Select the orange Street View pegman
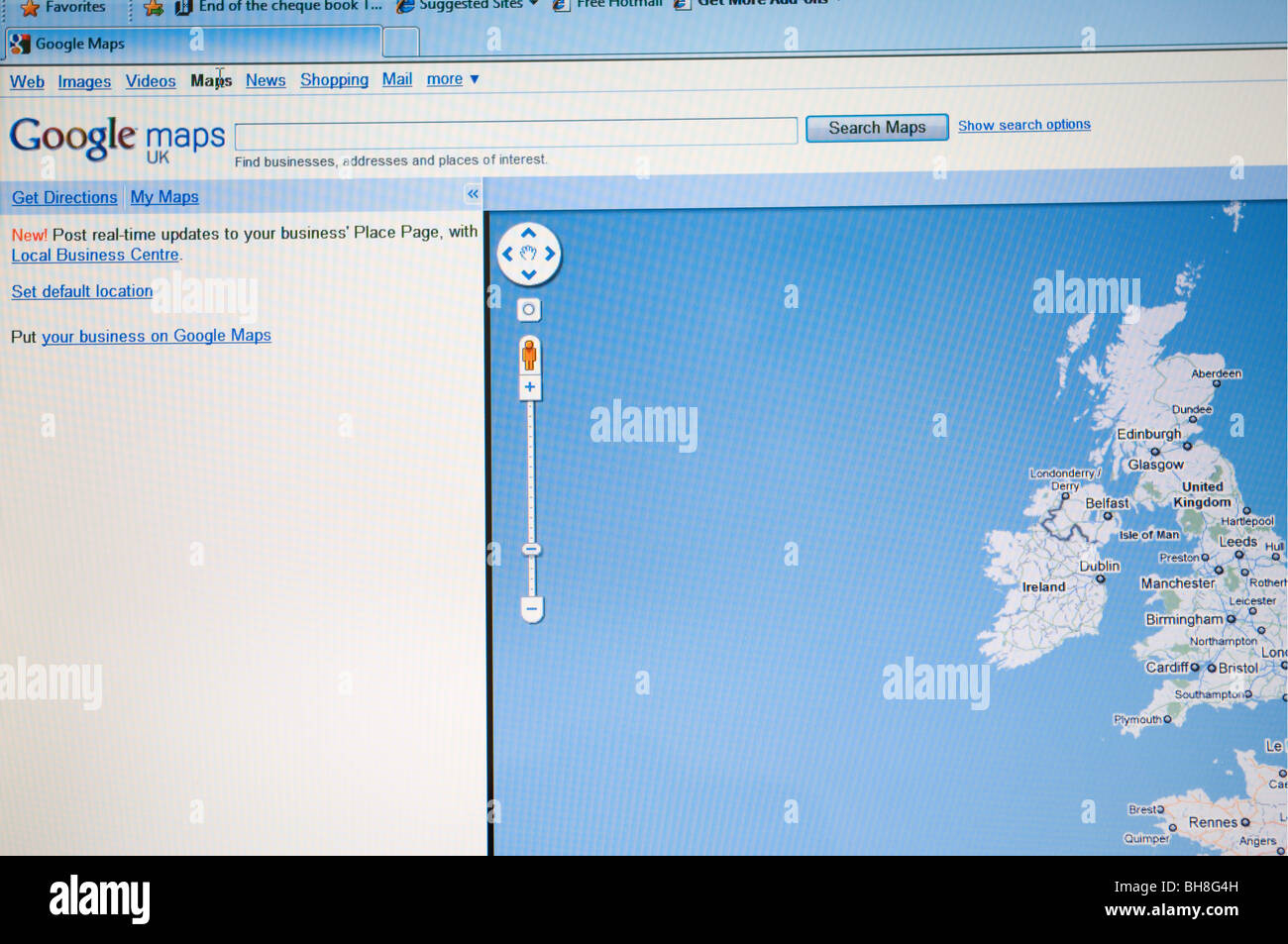Screen dimensions: 1288x944 [x=529, y=355]
